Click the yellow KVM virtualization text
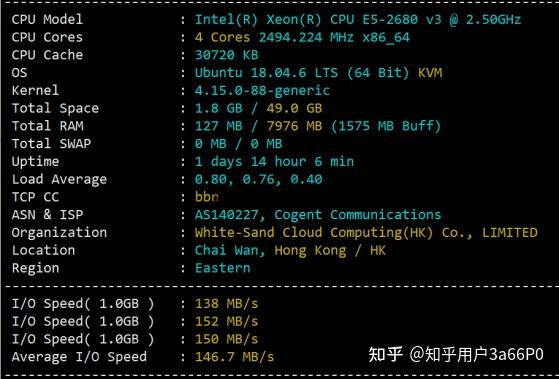 [x=430, y=73]
